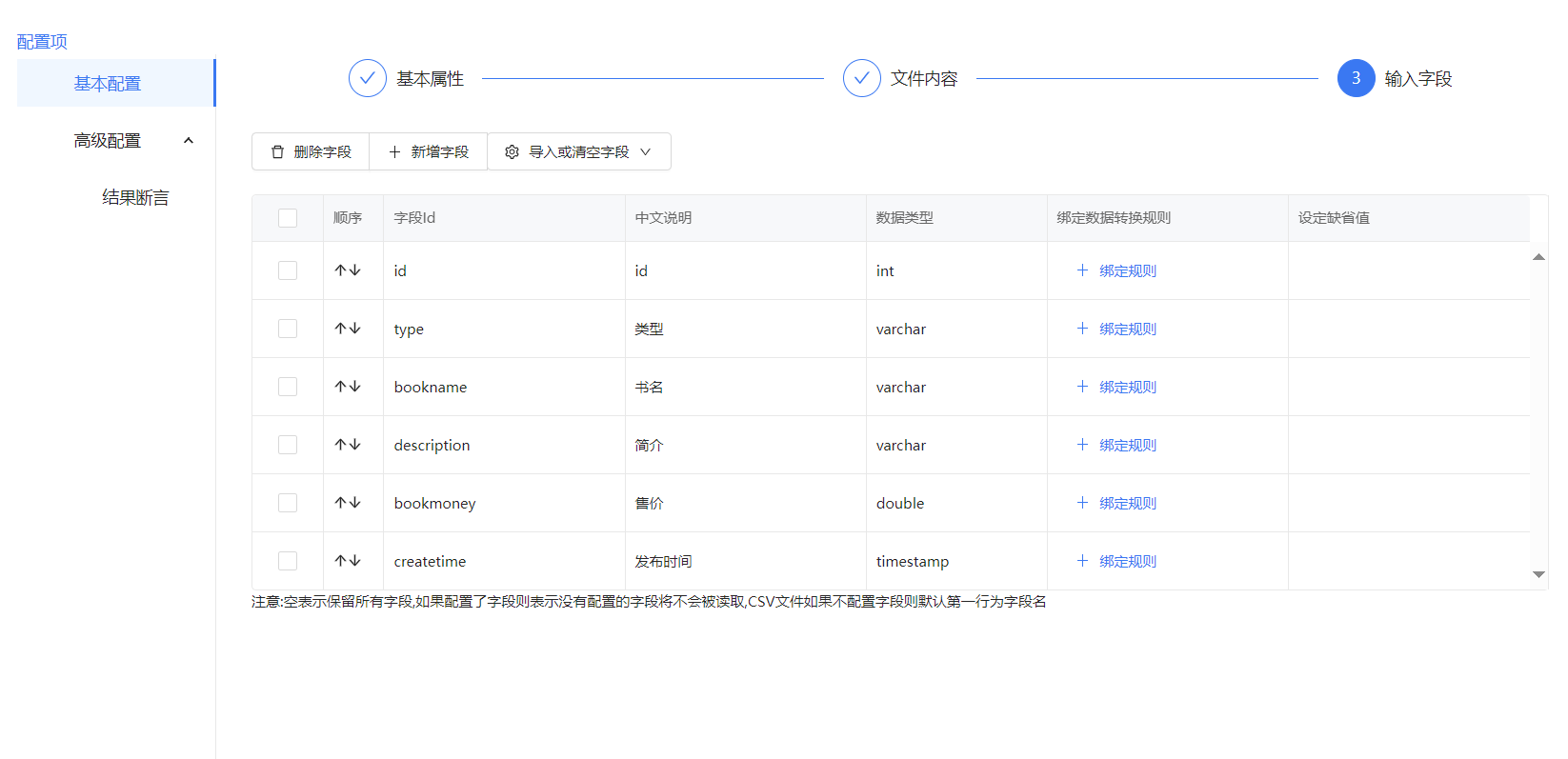Click the reorder arrows in the type row

[x=348, y=329]
